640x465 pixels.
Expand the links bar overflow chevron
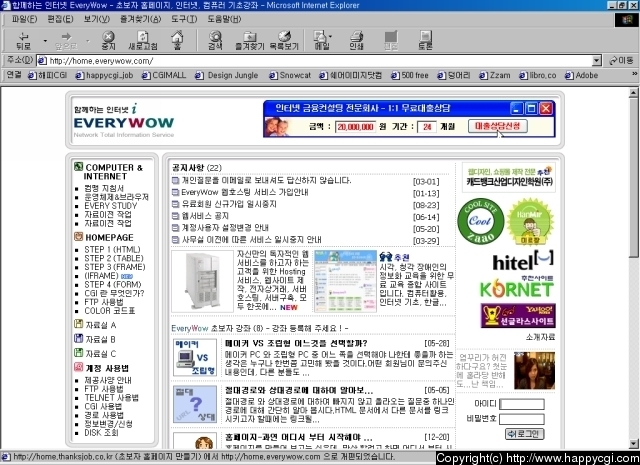(634, 74)
